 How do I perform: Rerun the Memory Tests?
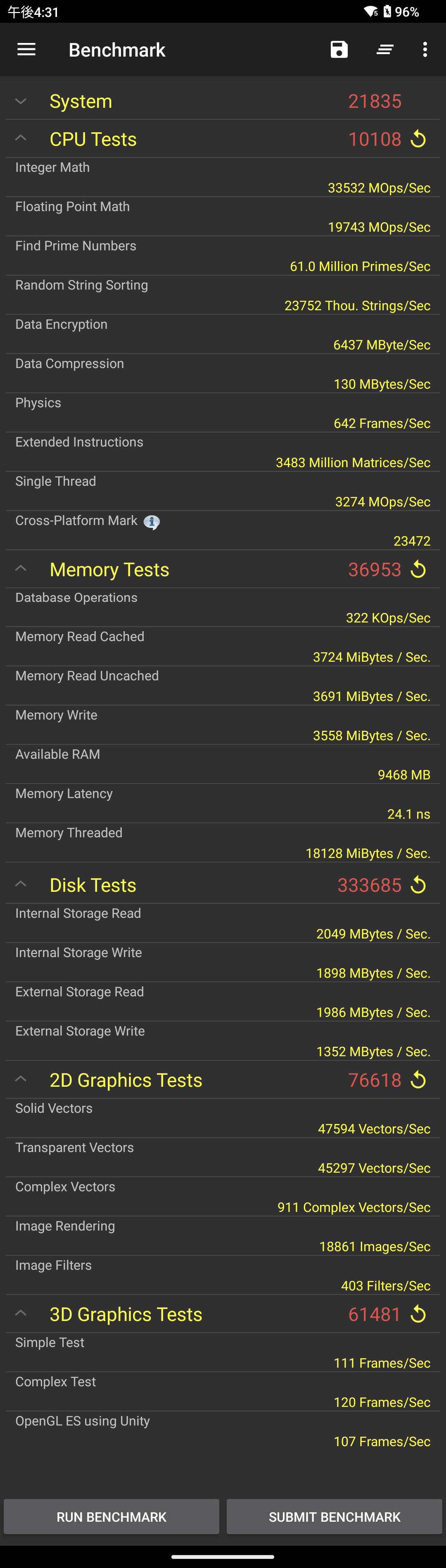point(418,570)
